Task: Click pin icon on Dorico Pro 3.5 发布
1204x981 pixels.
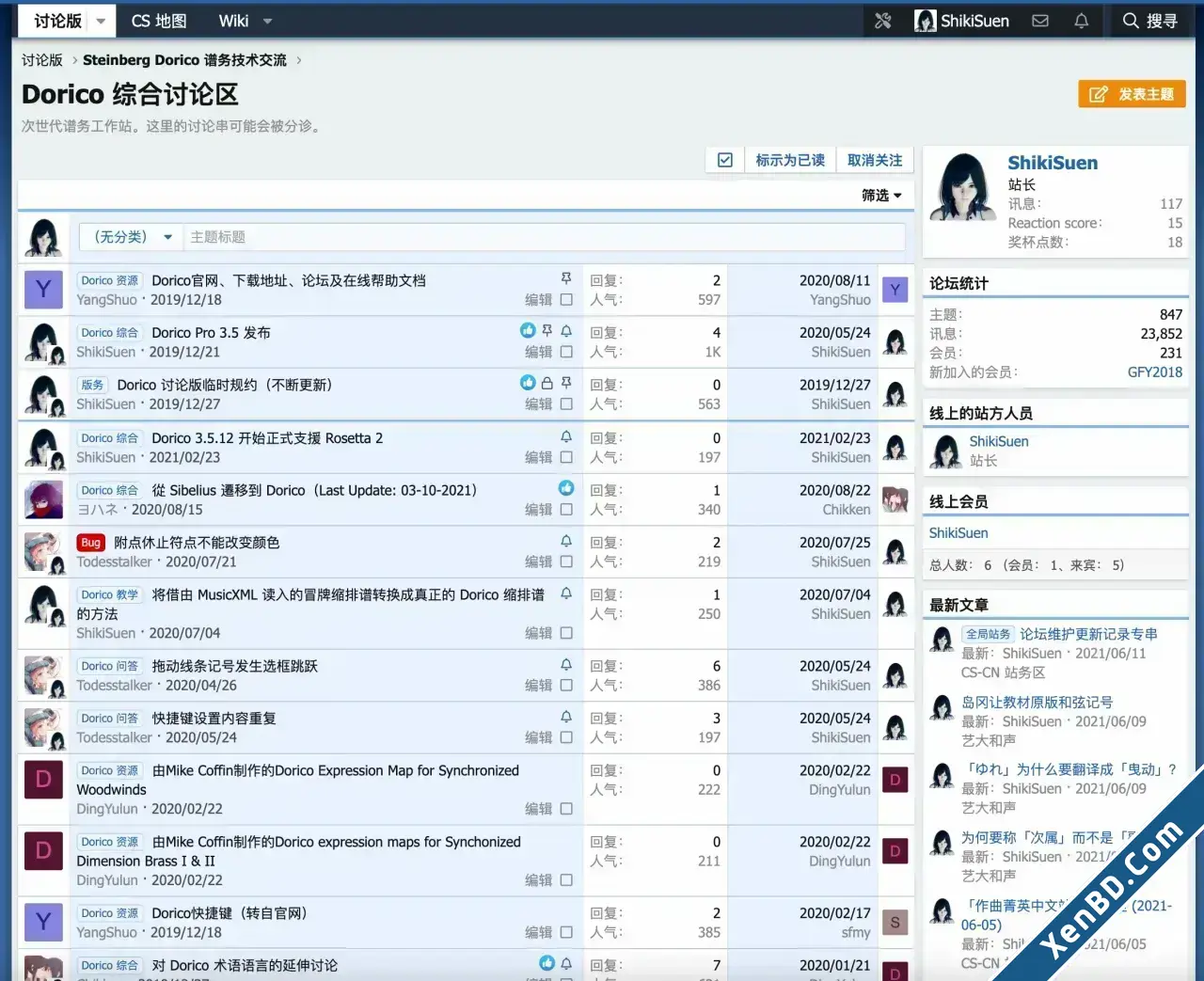Action: point(547,330)
